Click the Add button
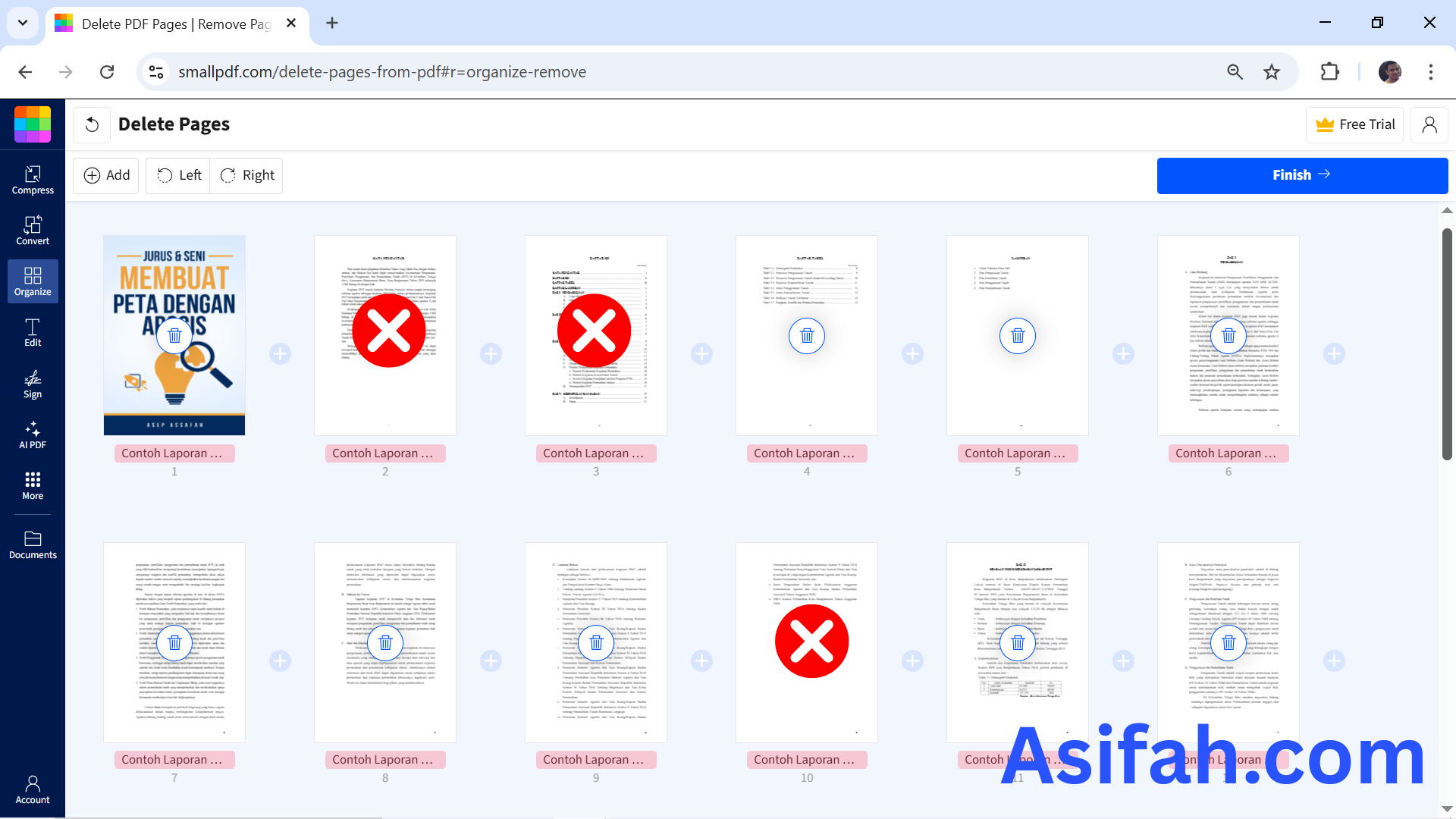The height and width of the screenshot is (819, 1456). (x=106, y=175)
